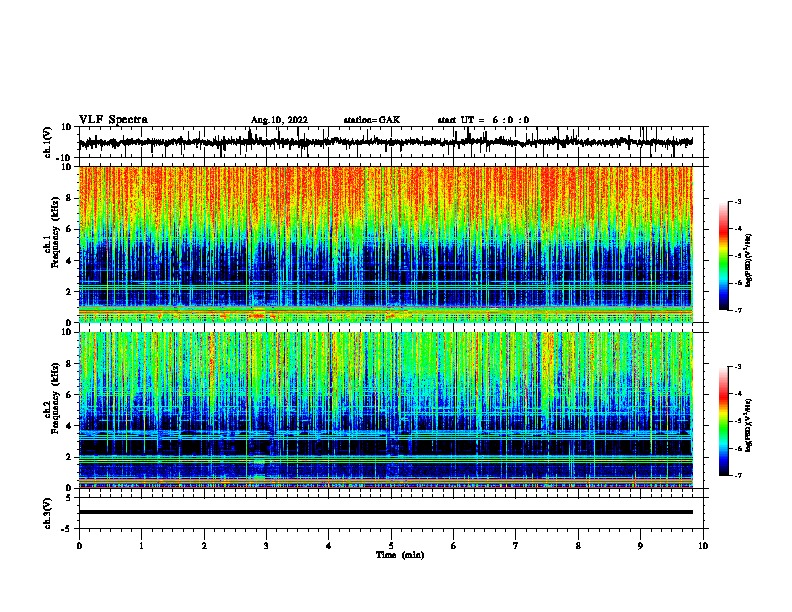This screenshot has width=792, height=612.
Task: Click the ch.1 color bar "log(PSD)" units label
Action: coord(749,260)
